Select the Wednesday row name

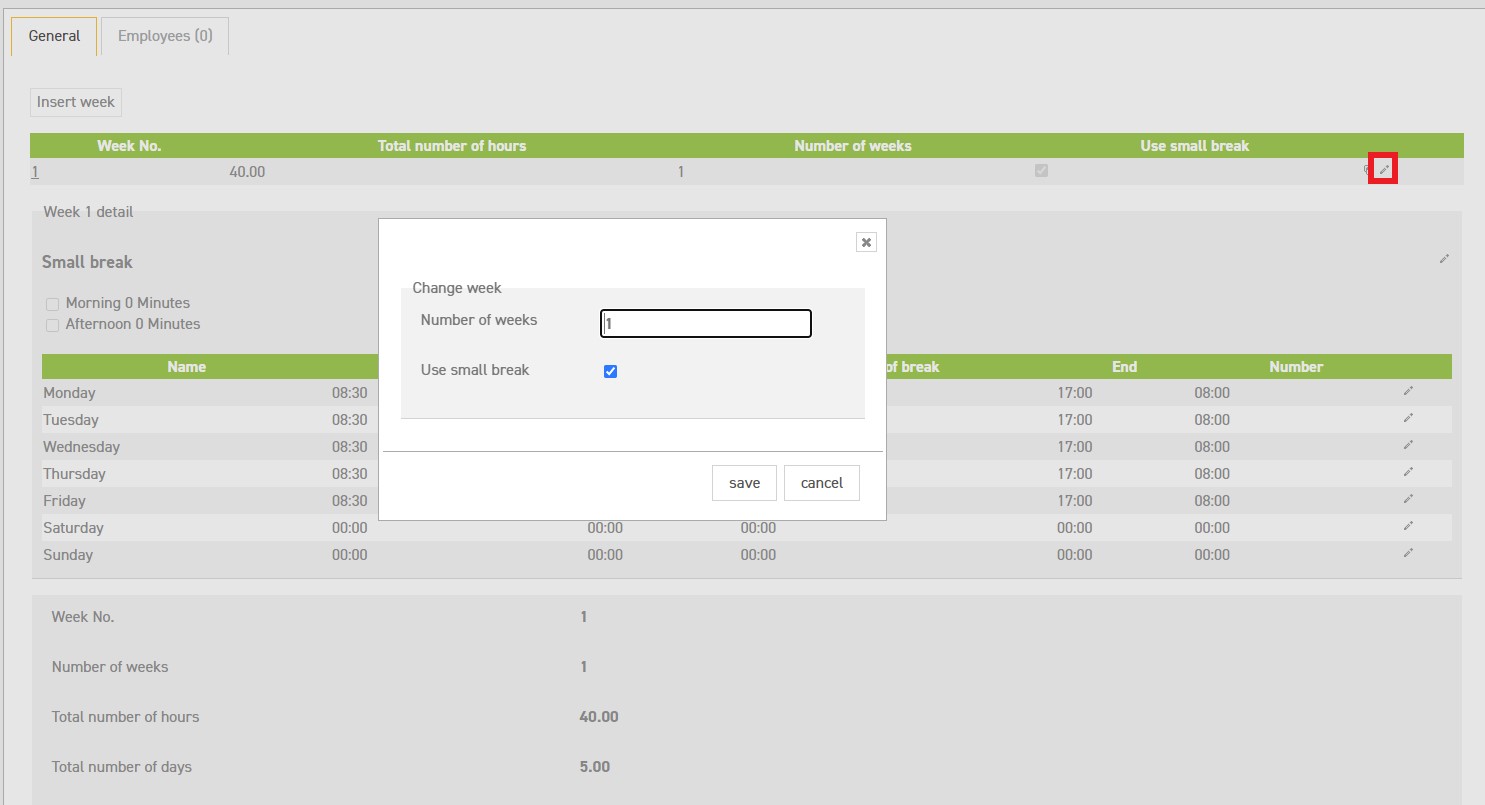tap(82, 447)
